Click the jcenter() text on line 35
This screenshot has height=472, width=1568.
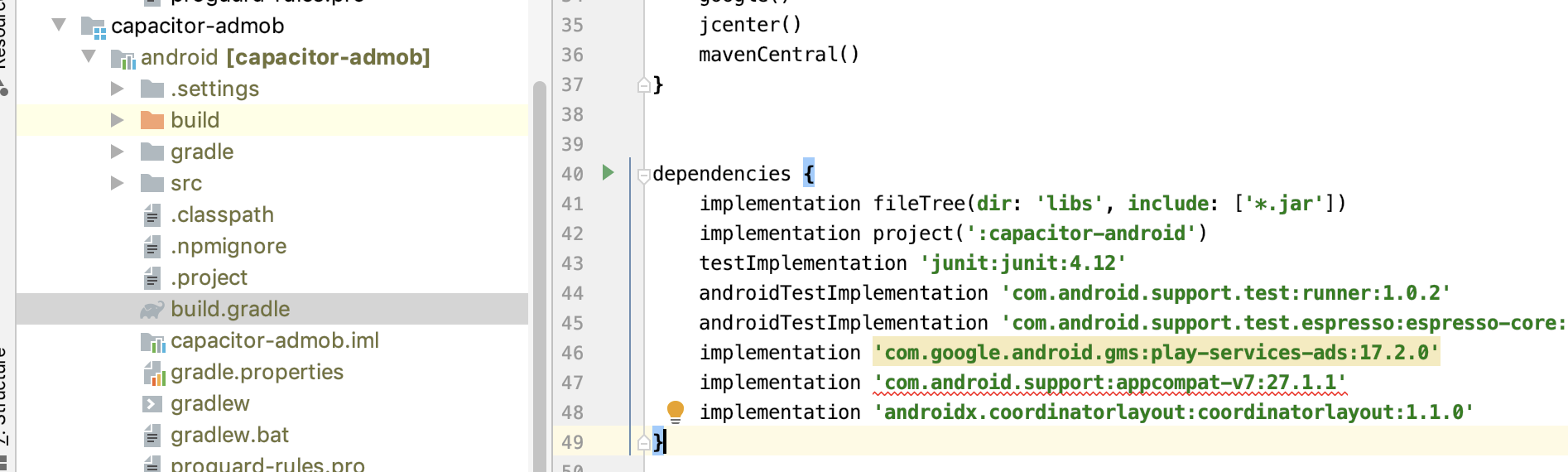click(750, 25)
